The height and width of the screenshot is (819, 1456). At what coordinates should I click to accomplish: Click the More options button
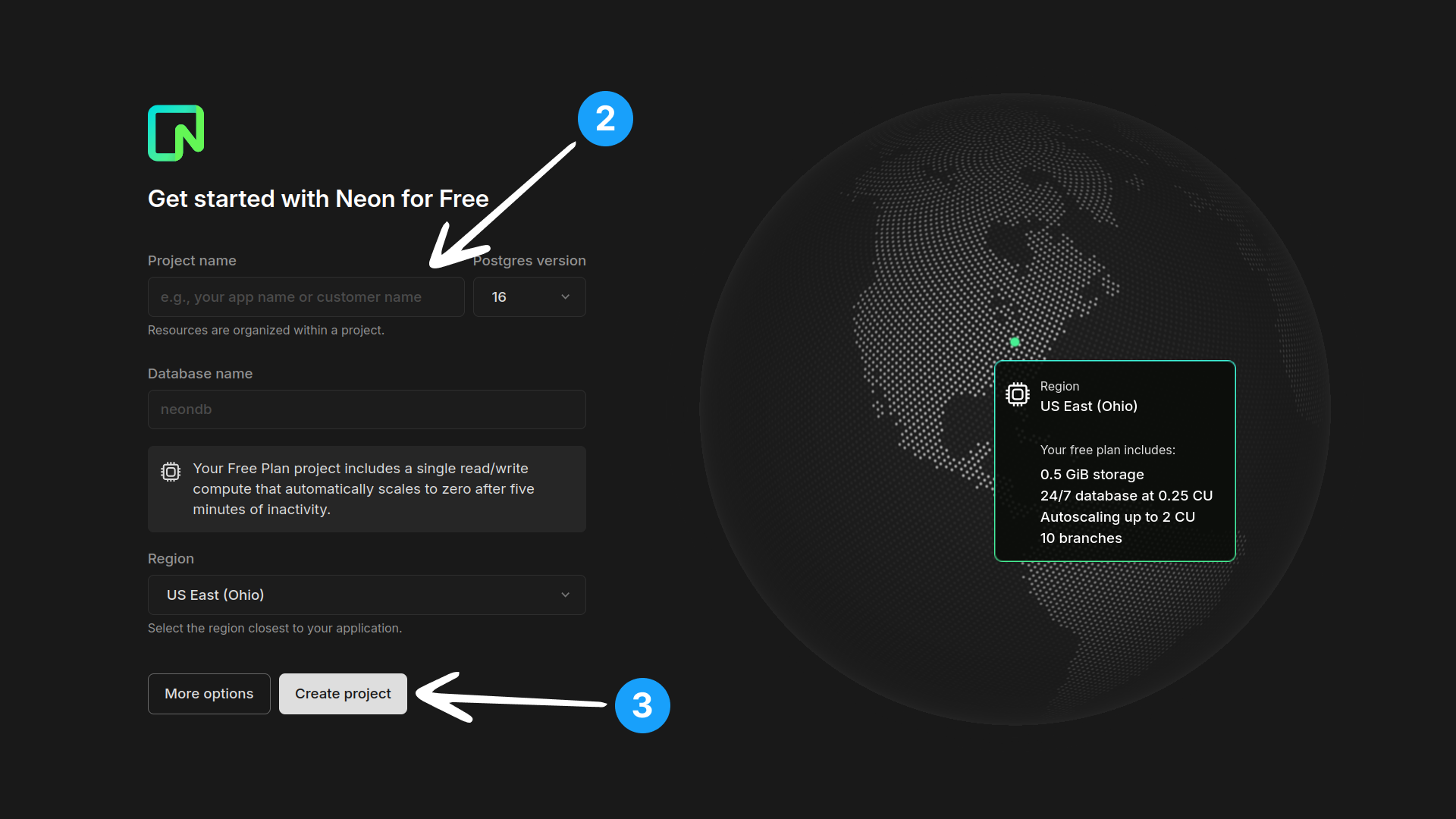tap(209, 694)
